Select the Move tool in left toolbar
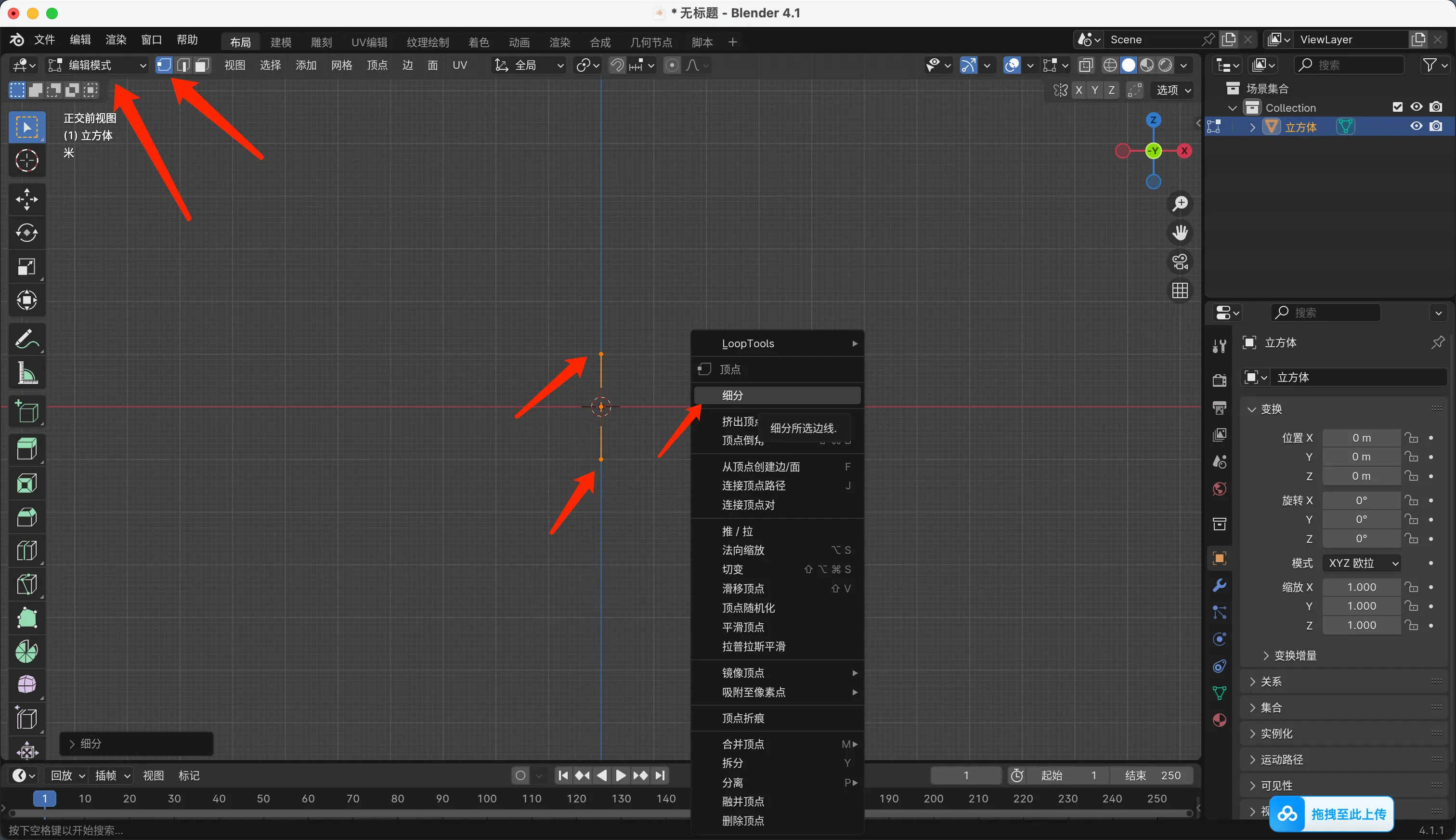Viewport: 1456px width, 840px height. [x=26, y=199]
